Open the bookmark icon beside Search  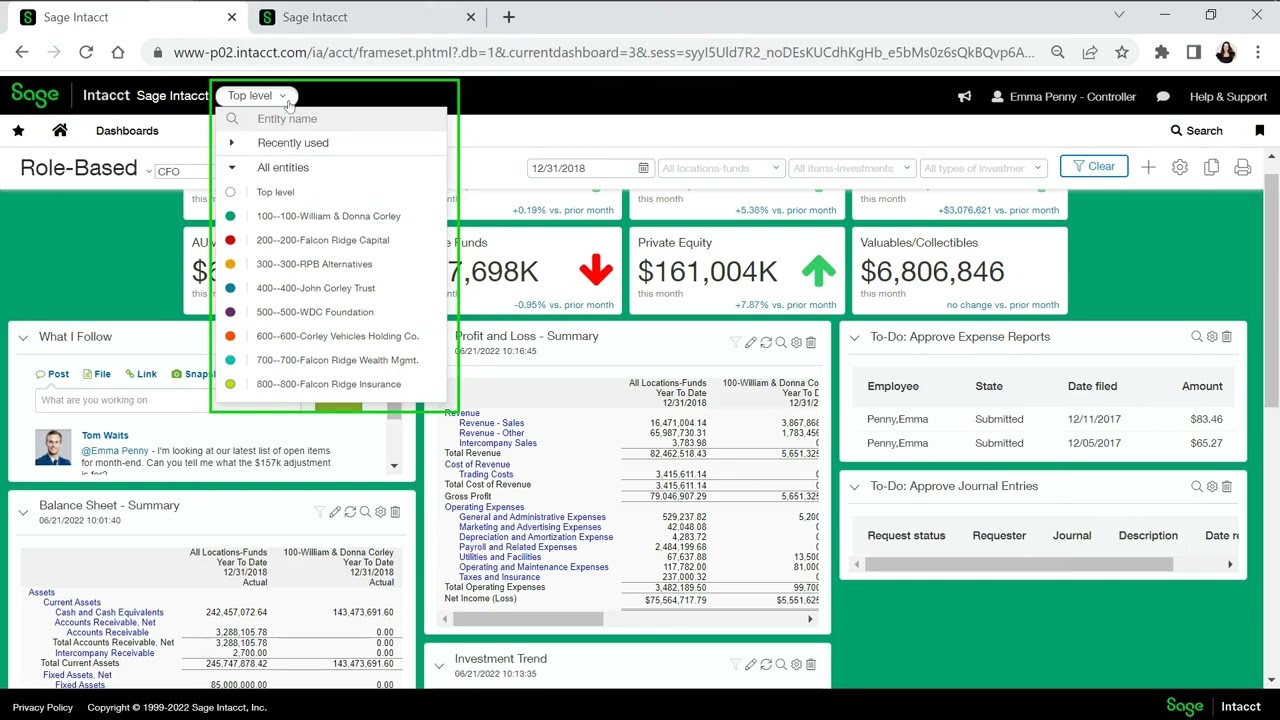pos(1260,131)
